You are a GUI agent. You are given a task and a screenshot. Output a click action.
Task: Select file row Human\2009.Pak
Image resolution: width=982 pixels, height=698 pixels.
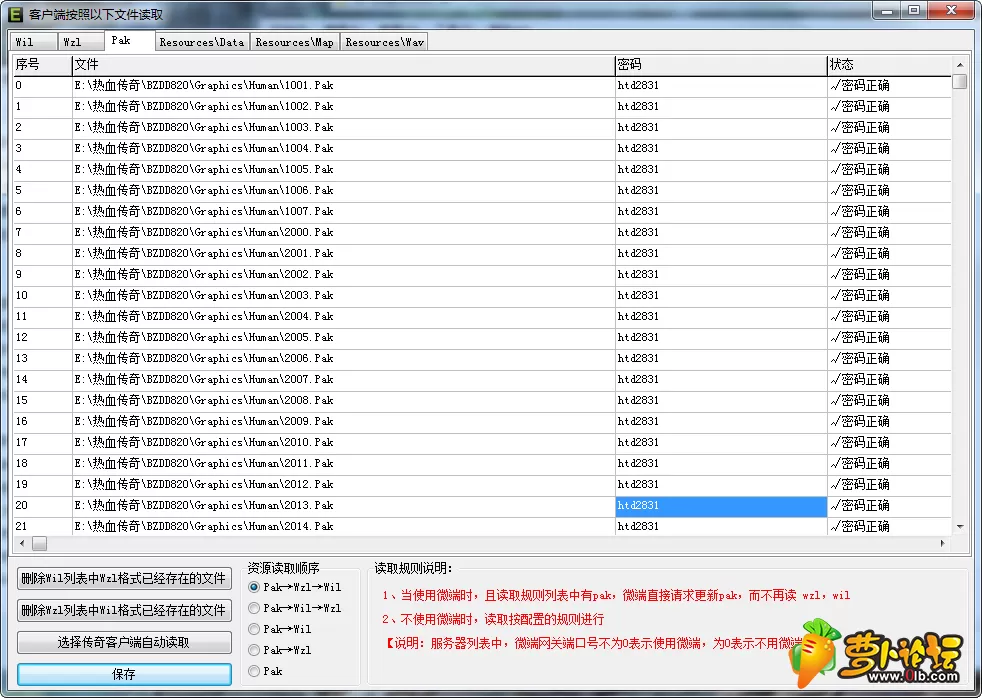point(482,421)
